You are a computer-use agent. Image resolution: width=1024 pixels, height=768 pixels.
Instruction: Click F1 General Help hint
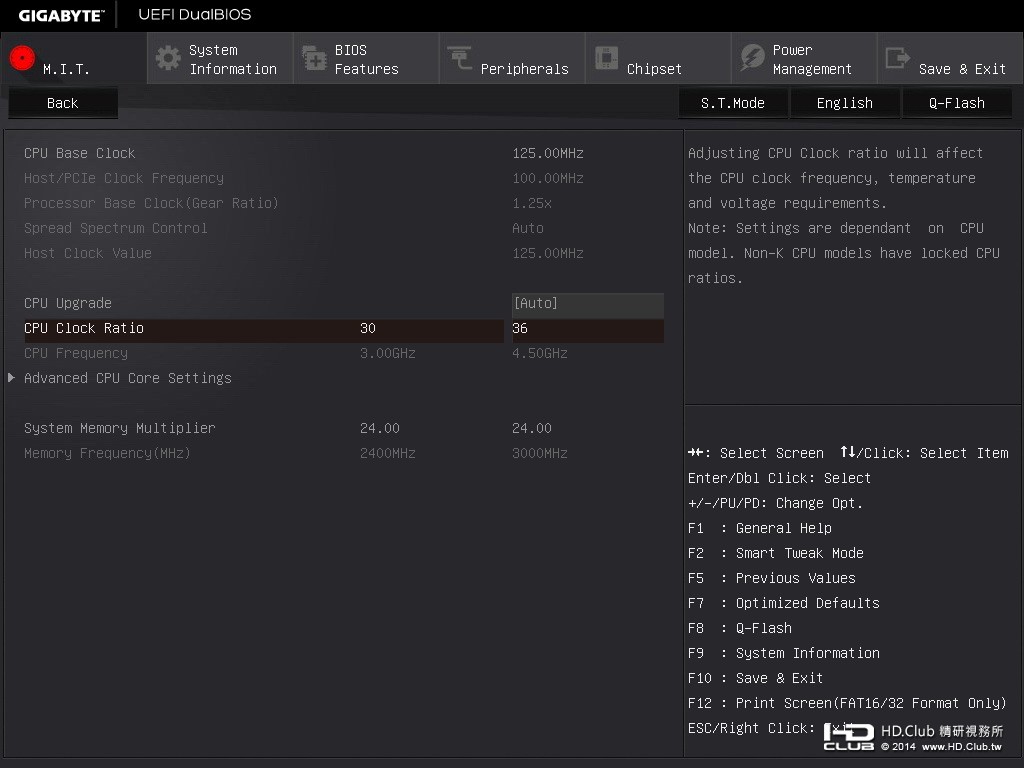[x=760, y=528]
